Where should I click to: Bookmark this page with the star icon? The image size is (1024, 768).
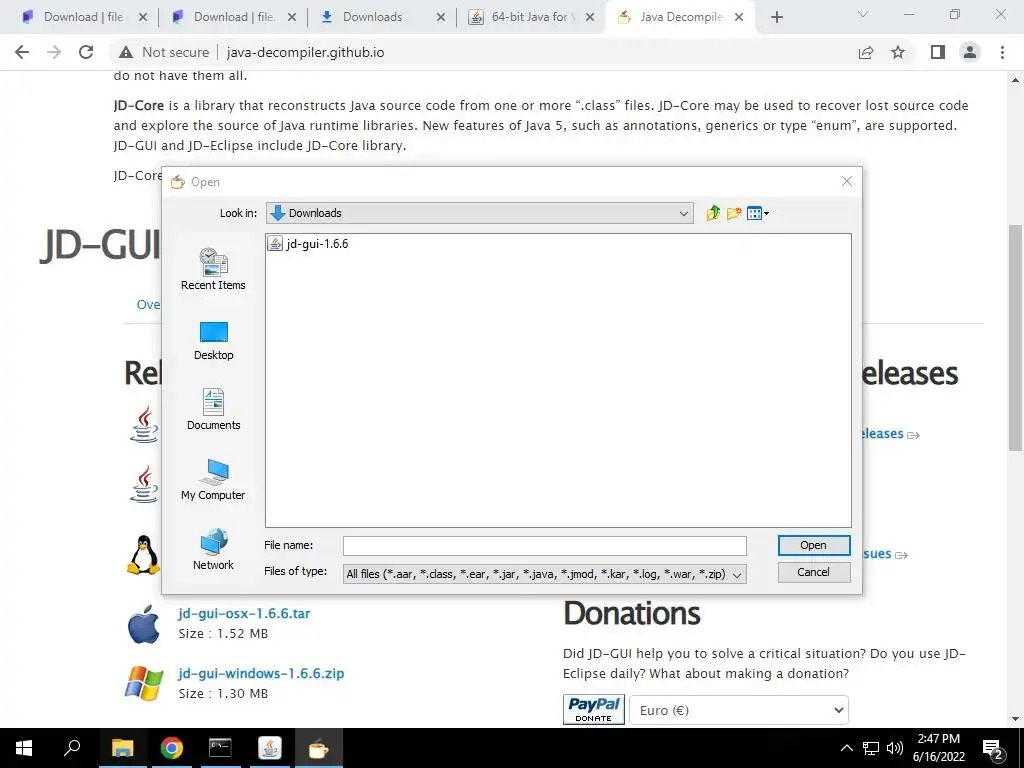click(898, 52)
